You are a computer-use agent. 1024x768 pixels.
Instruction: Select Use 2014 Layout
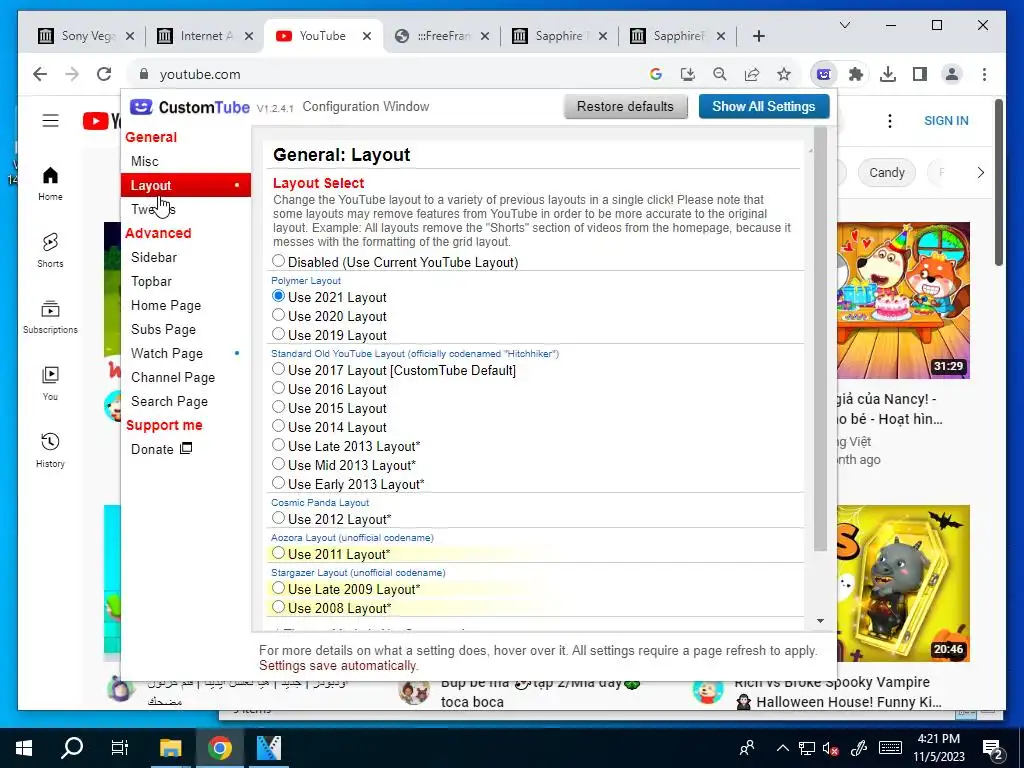(x=278, y=426)
